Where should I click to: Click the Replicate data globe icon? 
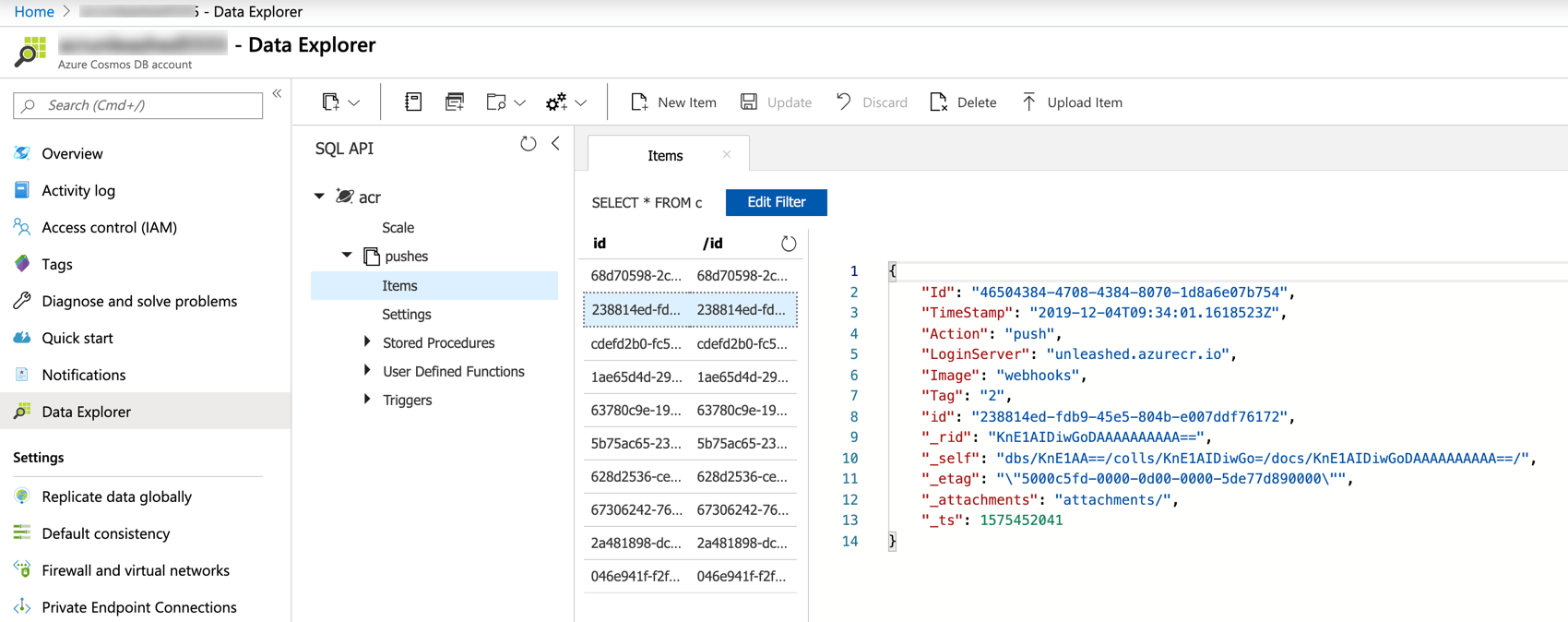(22, 496)
